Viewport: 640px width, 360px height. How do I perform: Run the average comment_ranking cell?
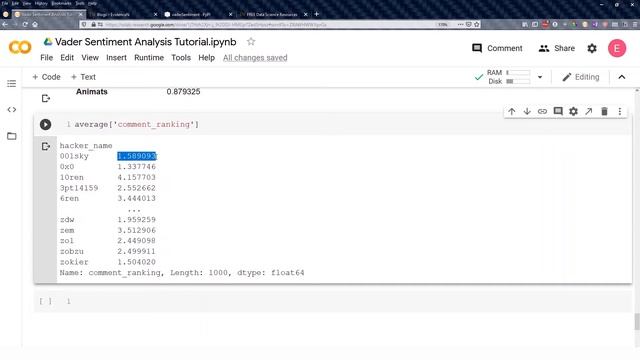[x=45, y=124]
